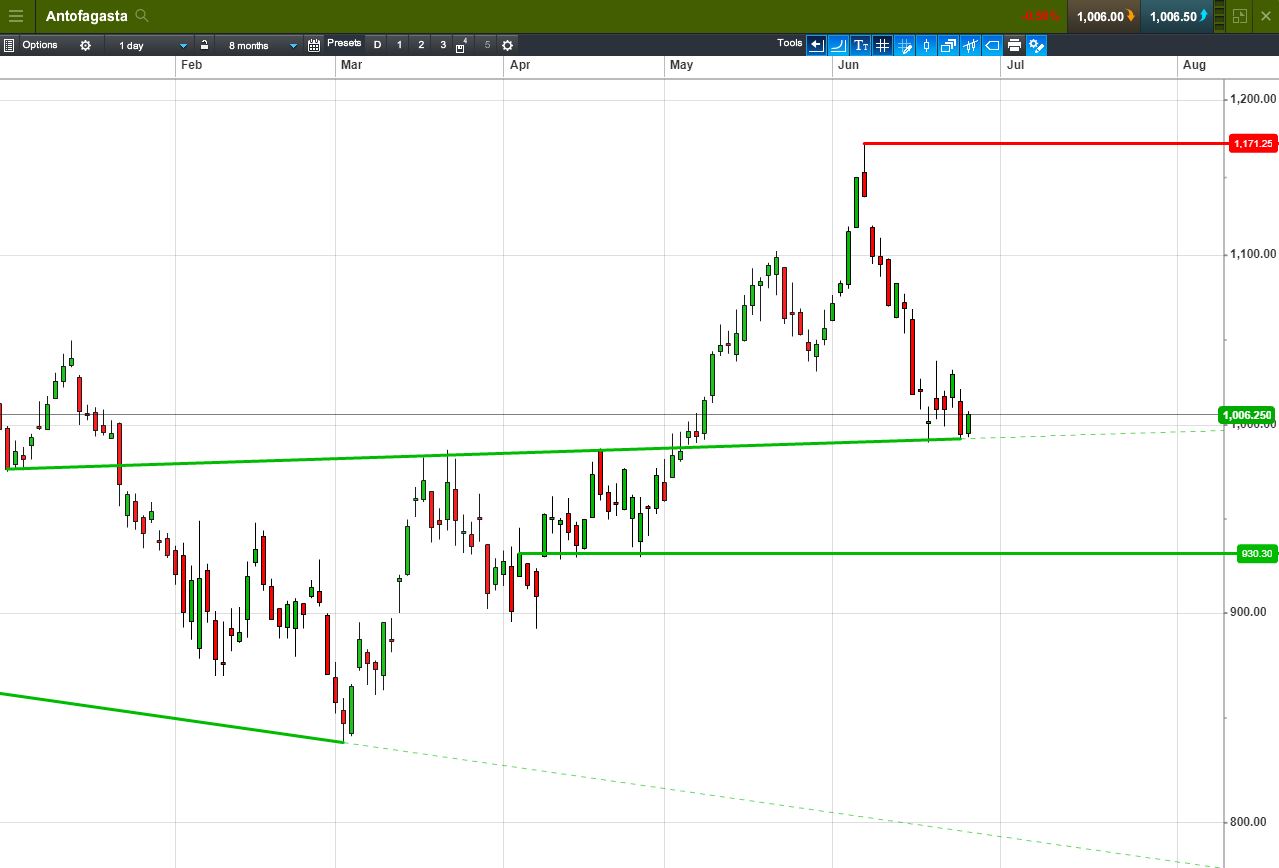The width and height of the screenshot is (1279, 868).
Task: Expand the 1 day interval dropdown
Action: (149, 45)
